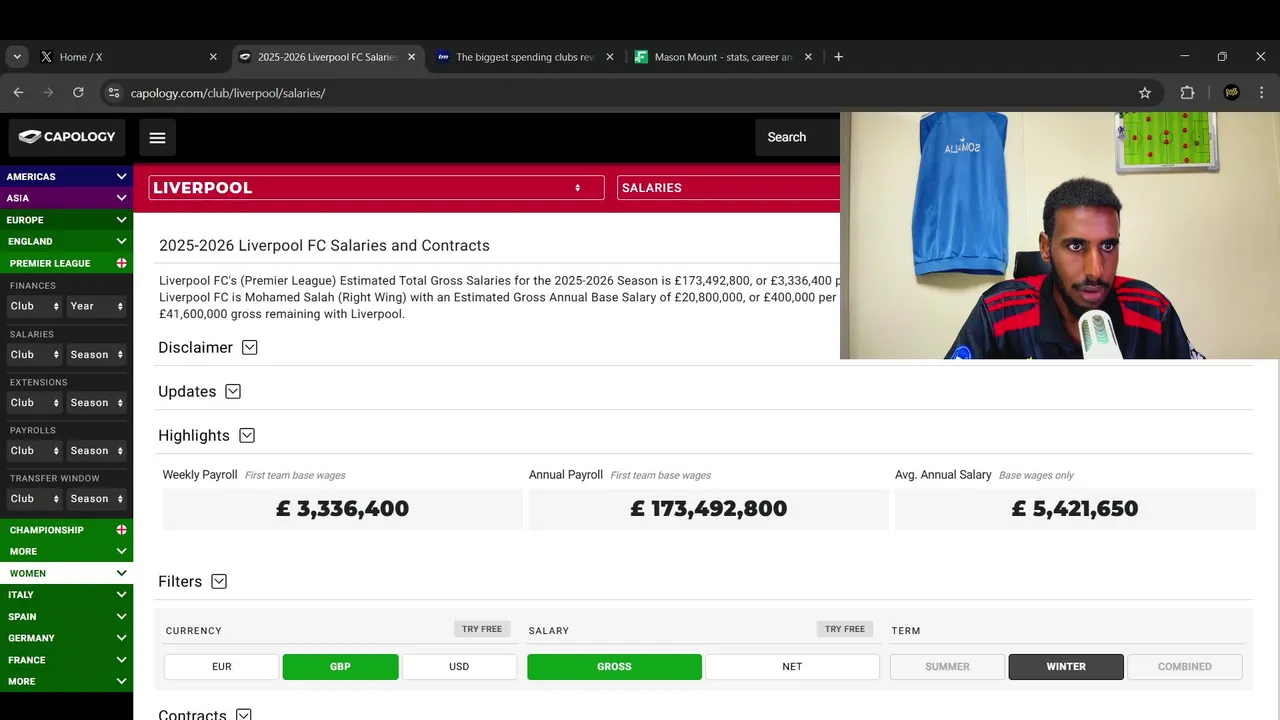
Task: Click TRY FREE next to Salary
Action: [845, 629]
